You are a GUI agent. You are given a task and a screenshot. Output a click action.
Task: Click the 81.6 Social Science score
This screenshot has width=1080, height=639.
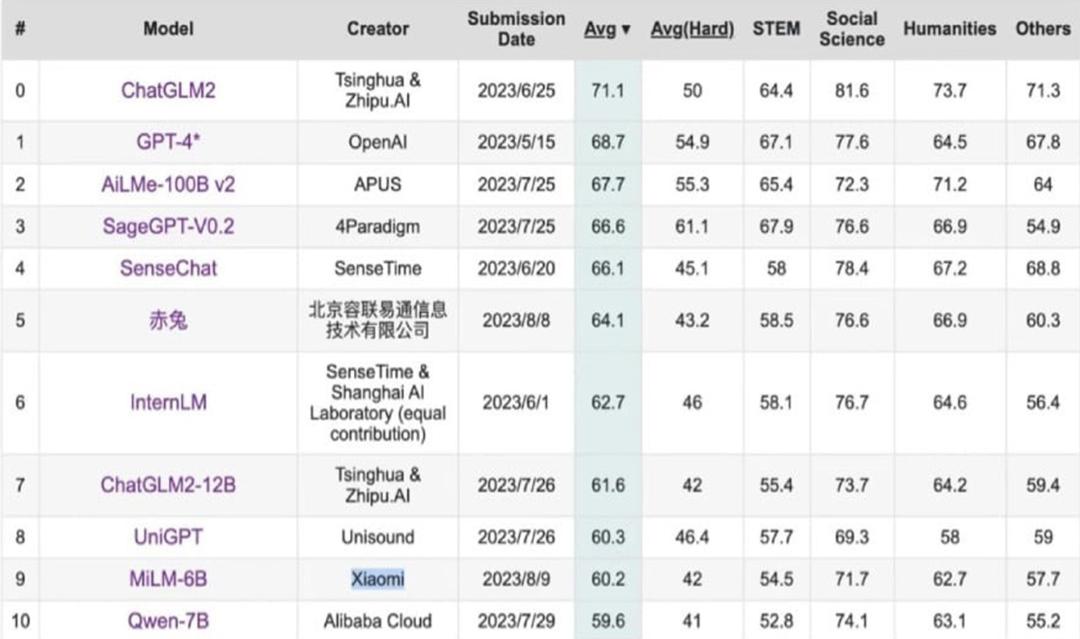(x=851, y=90)
